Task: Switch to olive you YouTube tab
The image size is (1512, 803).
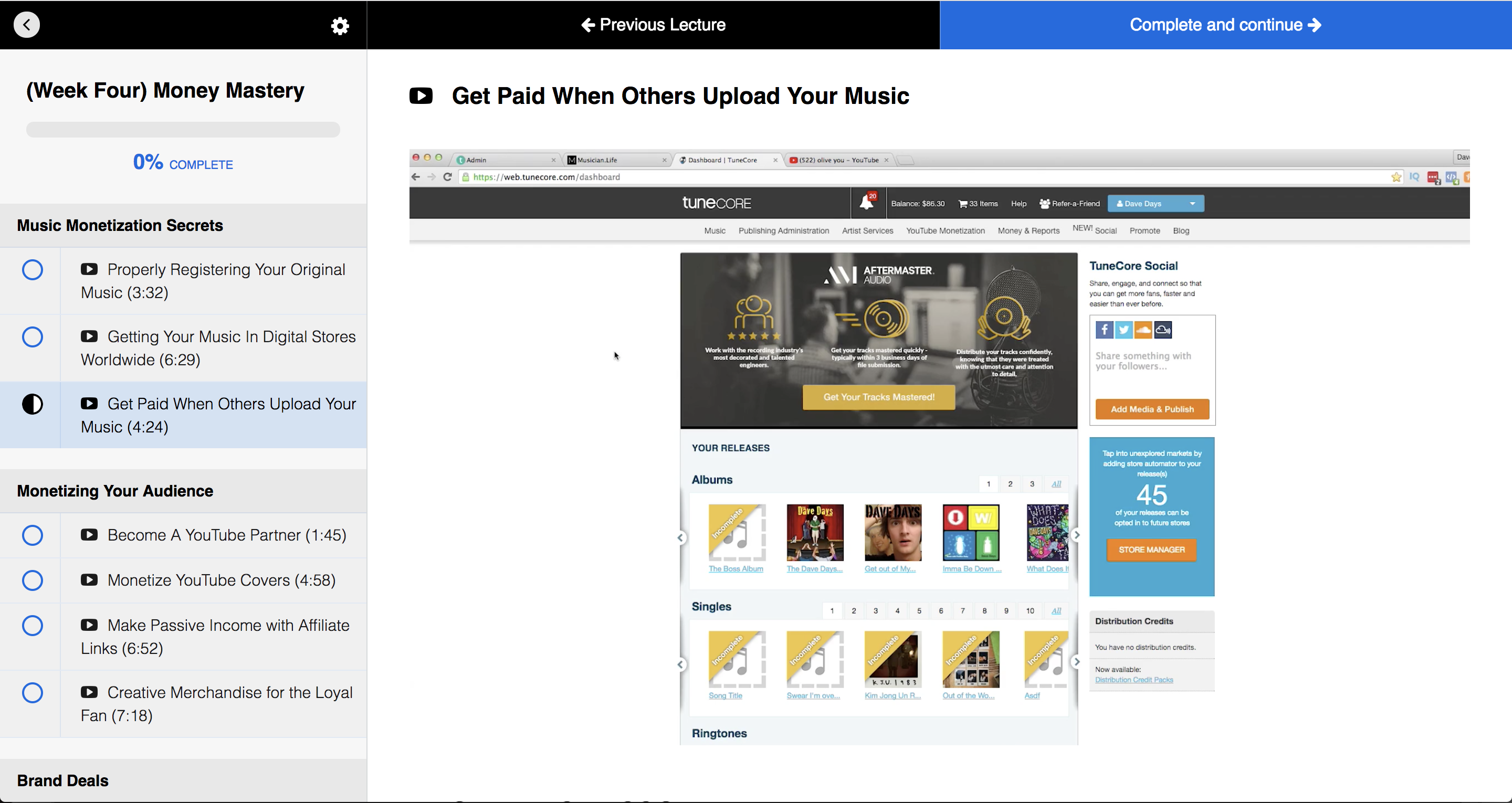Action: [x=838, y=160]
